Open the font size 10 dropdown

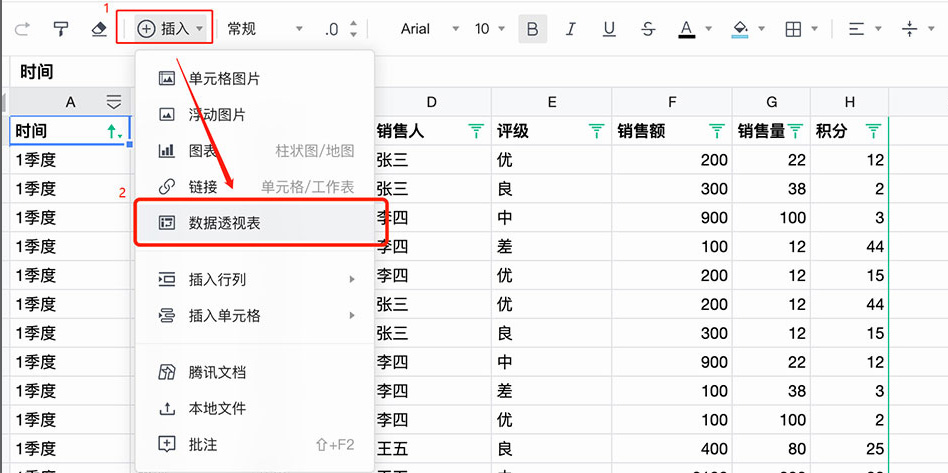tap(490, 29)
